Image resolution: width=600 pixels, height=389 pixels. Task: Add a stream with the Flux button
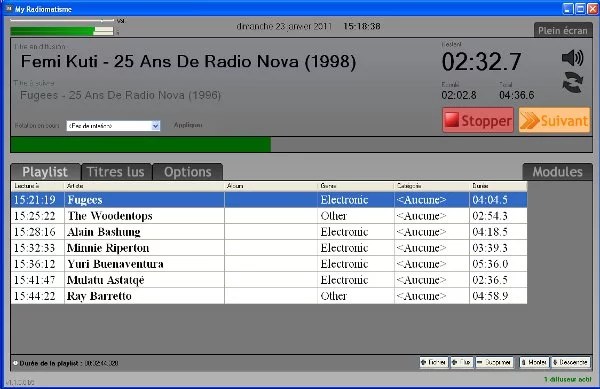click(461, 362)
